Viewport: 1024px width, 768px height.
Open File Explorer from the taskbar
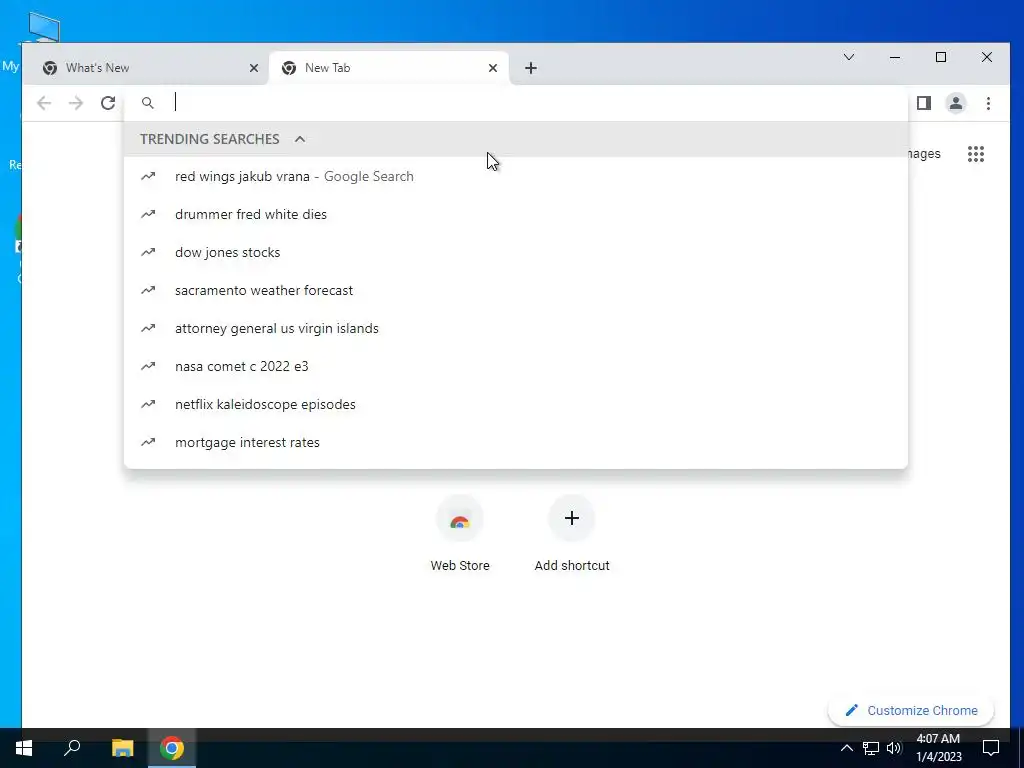click(122, 748)
